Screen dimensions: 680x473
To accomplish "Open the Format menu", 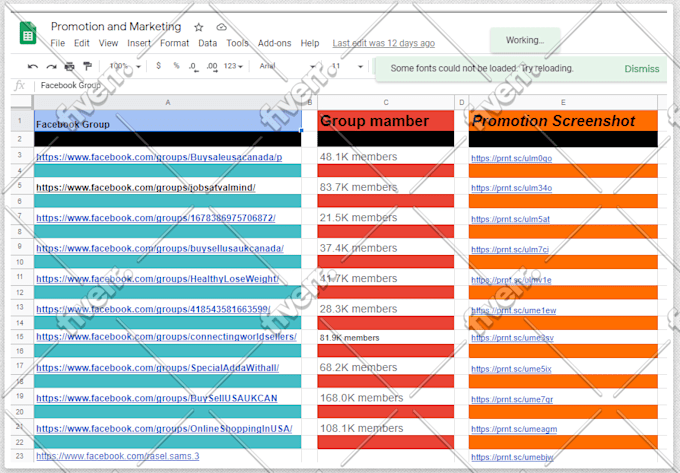I will [174, 43].
